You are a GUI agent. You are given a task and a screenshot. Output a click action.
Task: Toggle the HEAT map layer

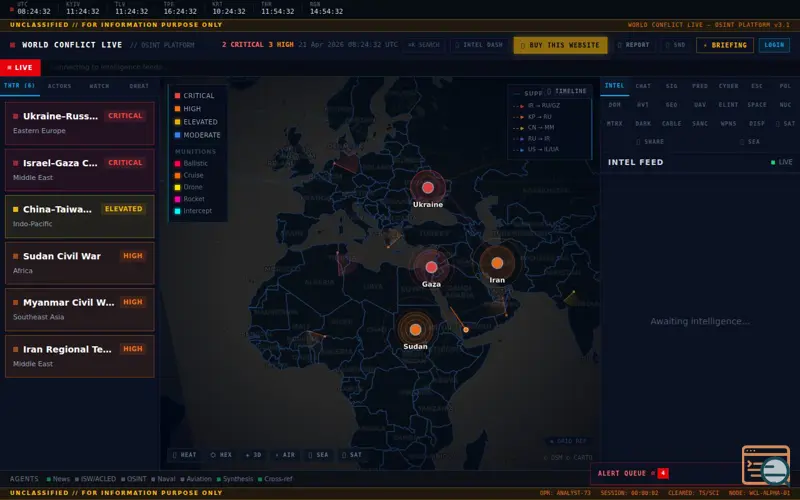click(184, 455)
